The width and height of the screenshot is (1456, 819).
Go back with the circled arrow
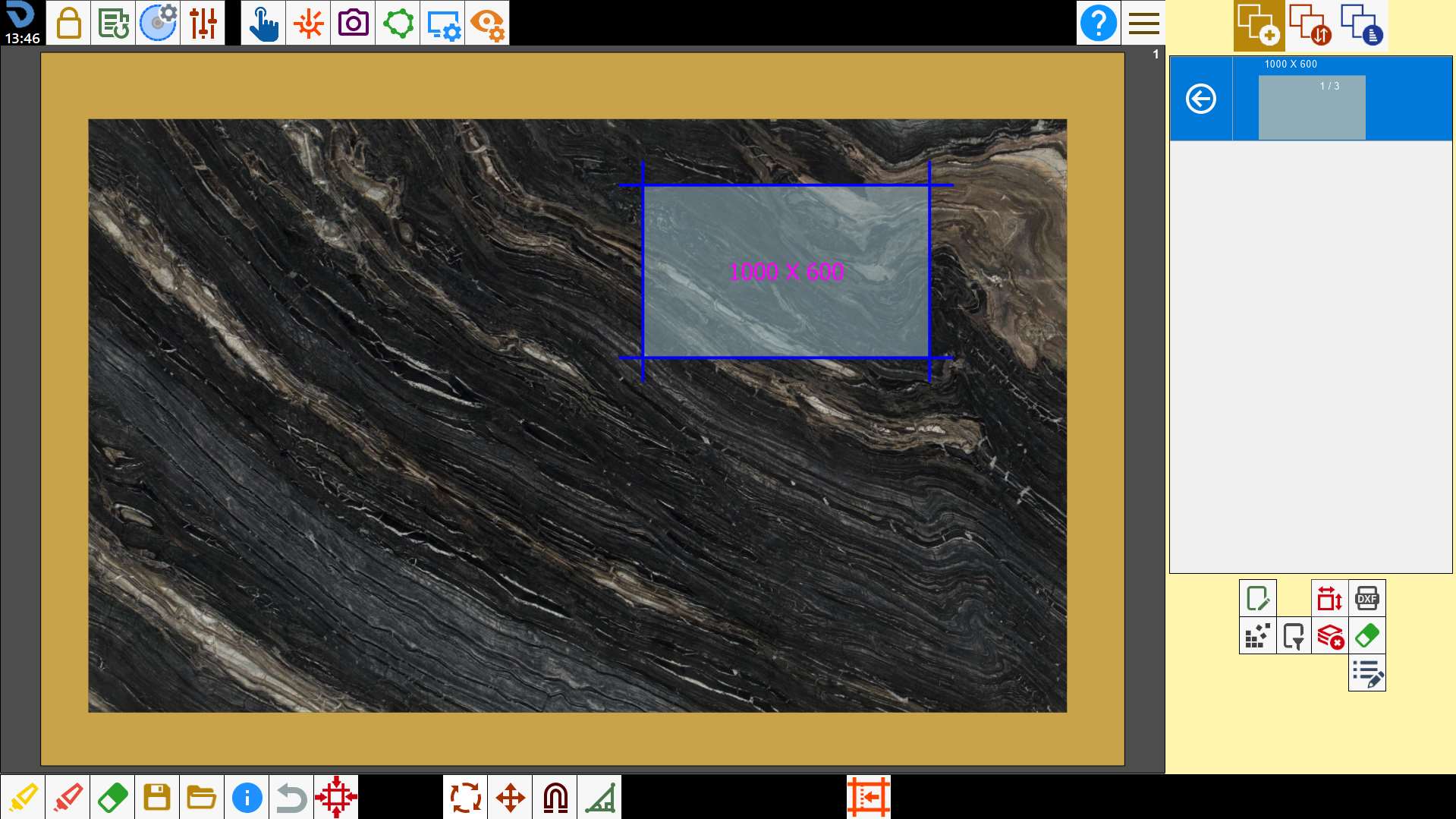point(1201,99)
